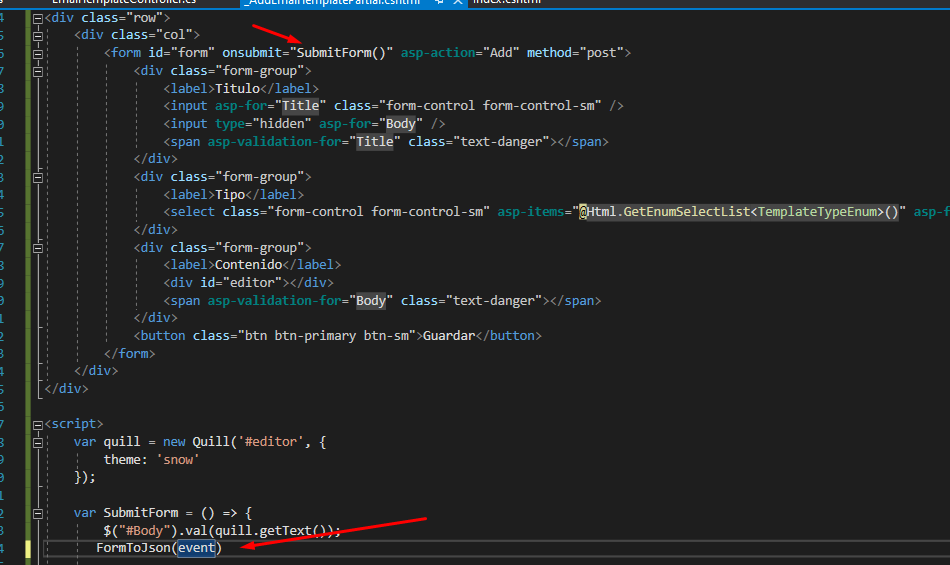Click the asp-items attribute name
The image size is (950, 565).
[531, 212]
